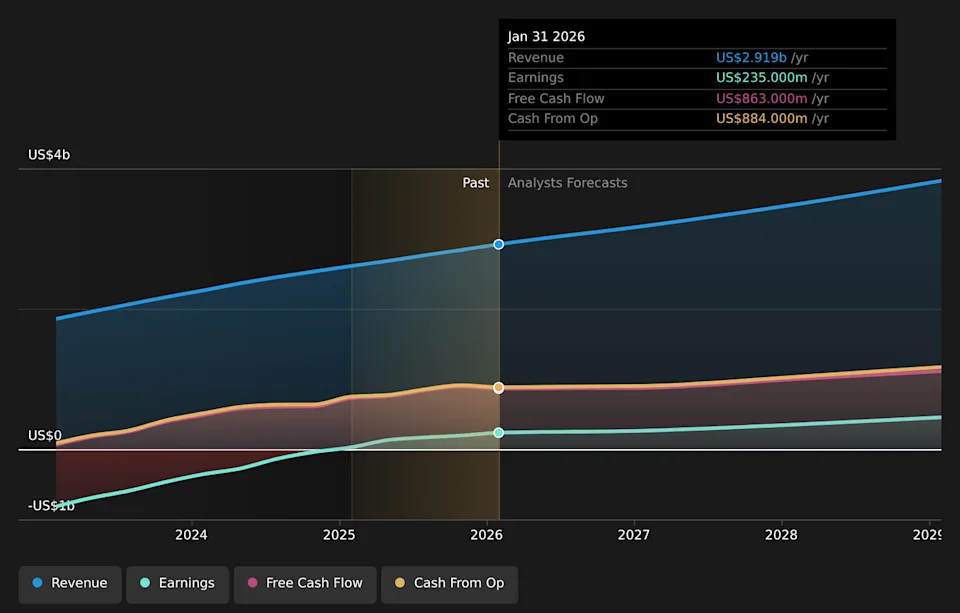Screen dimensions: 960x613
Task: Click the teal Earnings dot in the legend
Action: [146, 583]
